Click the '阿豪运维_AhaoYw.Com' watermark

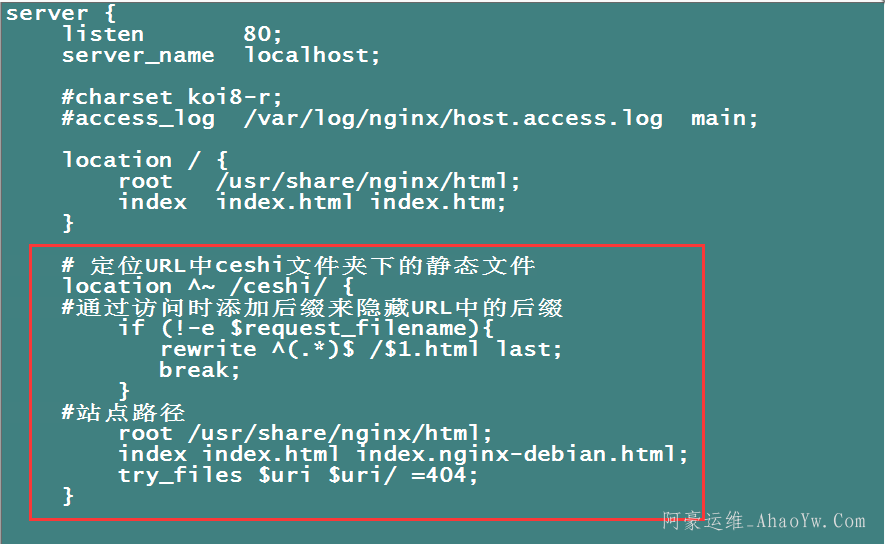pyautogui.click(x=764, y=521)
